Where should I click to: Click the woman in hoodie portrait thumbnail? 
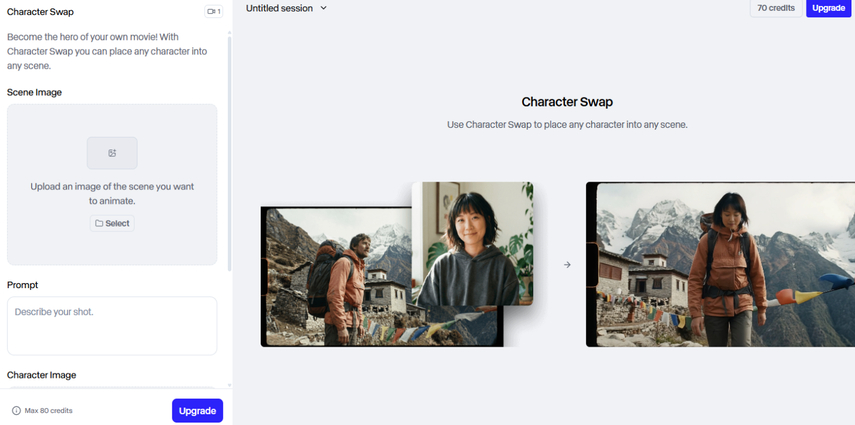click(x=472, y=244)
